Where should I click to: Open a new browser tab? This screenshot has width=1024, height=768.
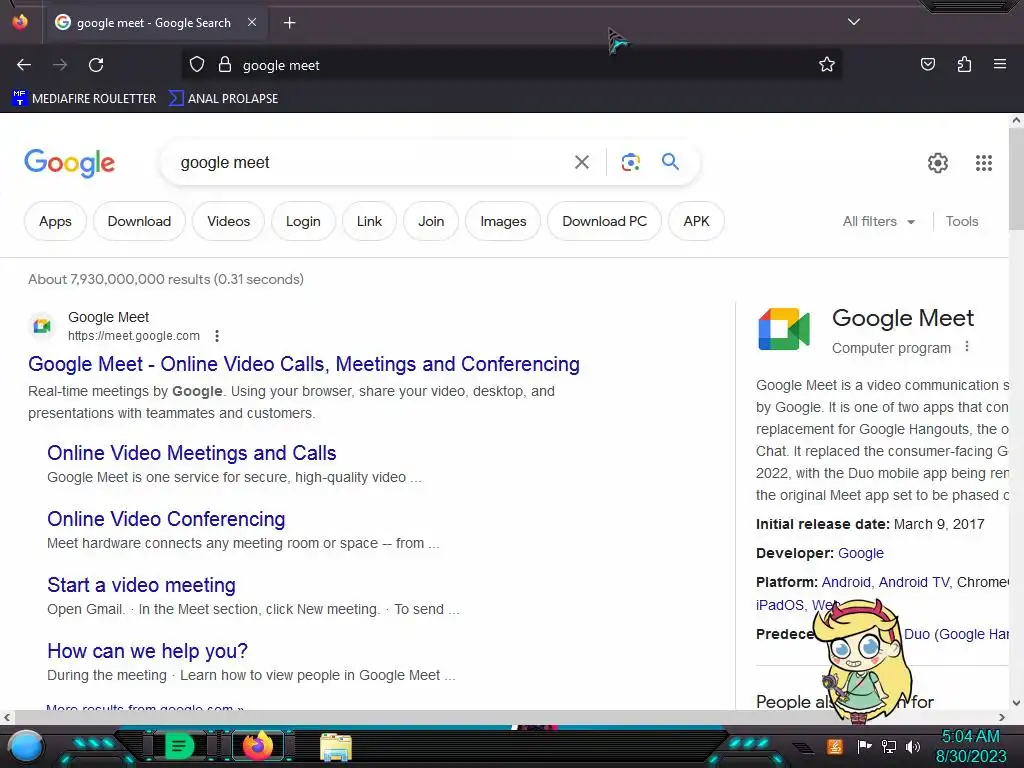click(x=289, y=23)
